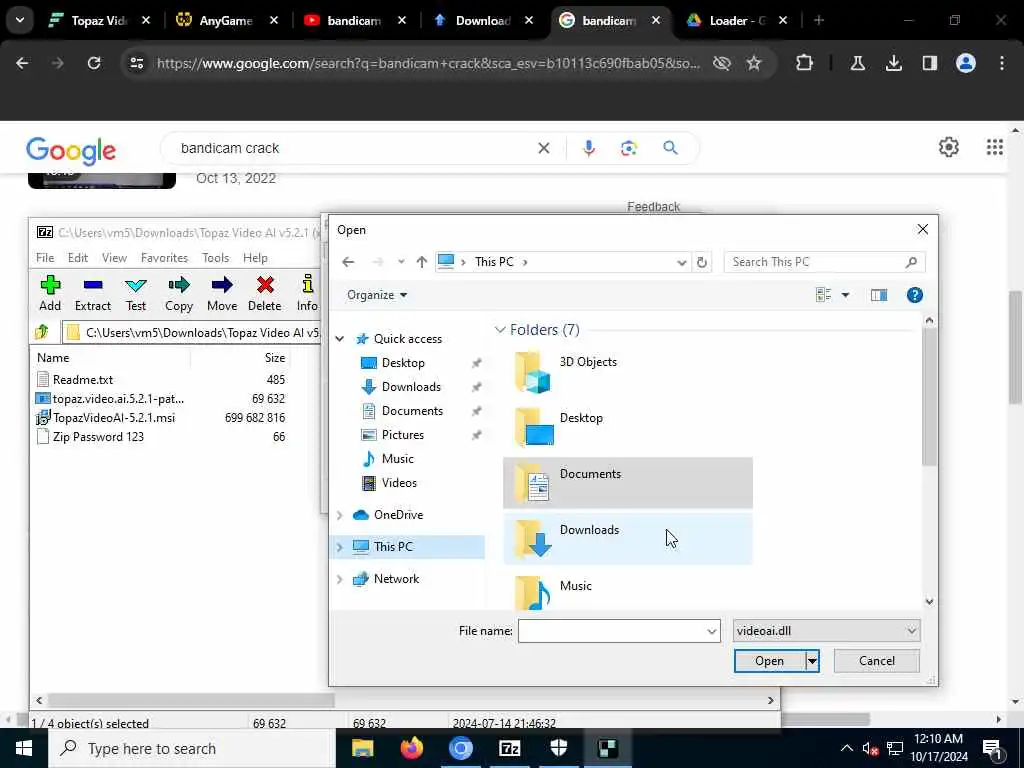Reload the page in Chrome
This screenshot has height=768, width=1024.
tap(94, 63)
